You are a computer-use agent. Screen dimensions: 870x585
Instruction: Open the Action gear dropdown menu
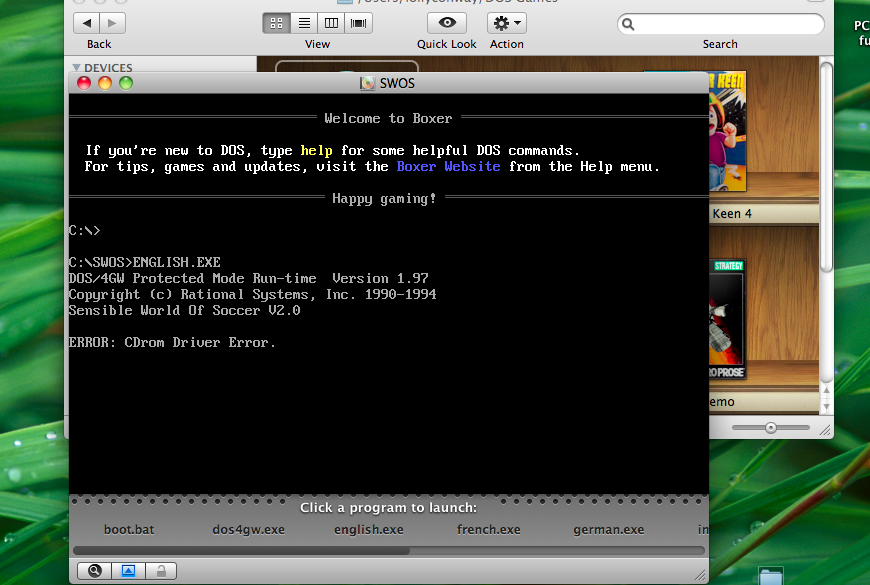506,22
